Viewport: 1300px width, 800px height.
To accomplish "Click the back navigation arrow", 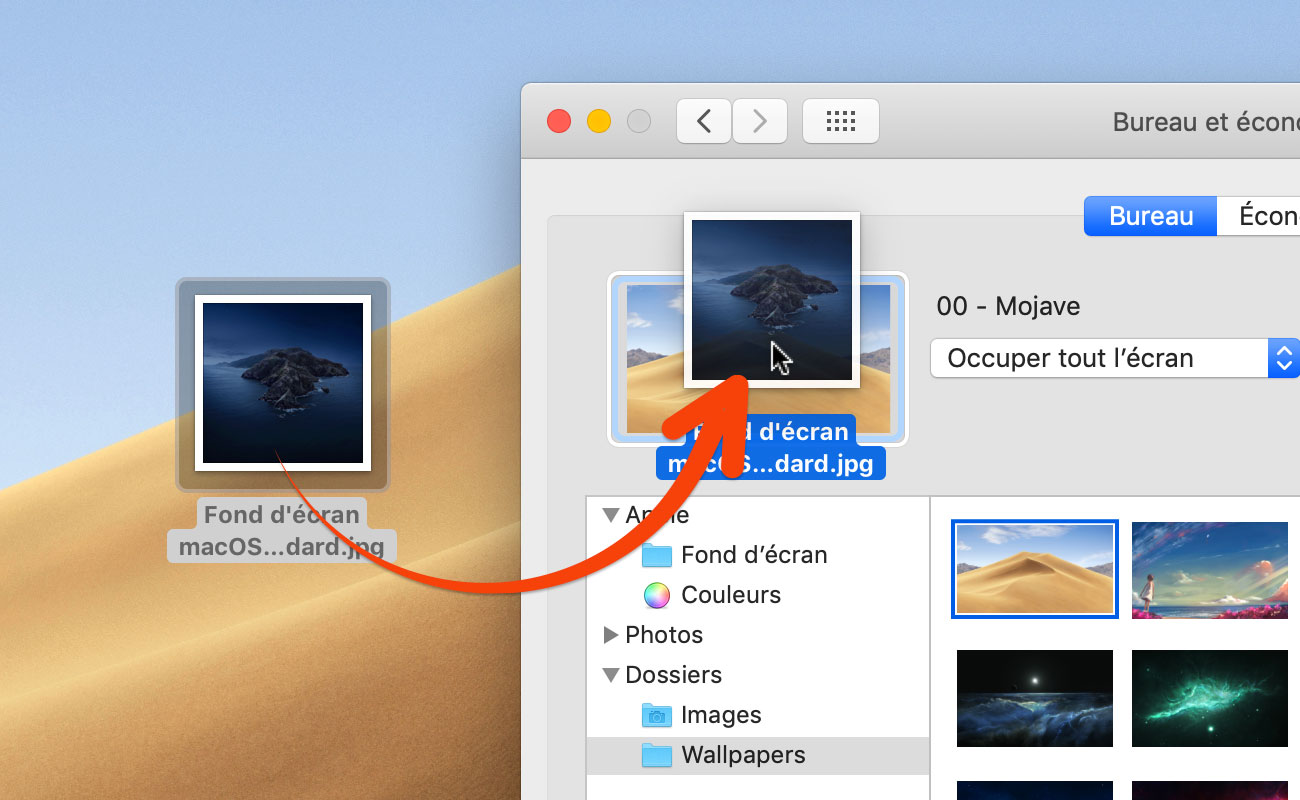I will [703, 120].
